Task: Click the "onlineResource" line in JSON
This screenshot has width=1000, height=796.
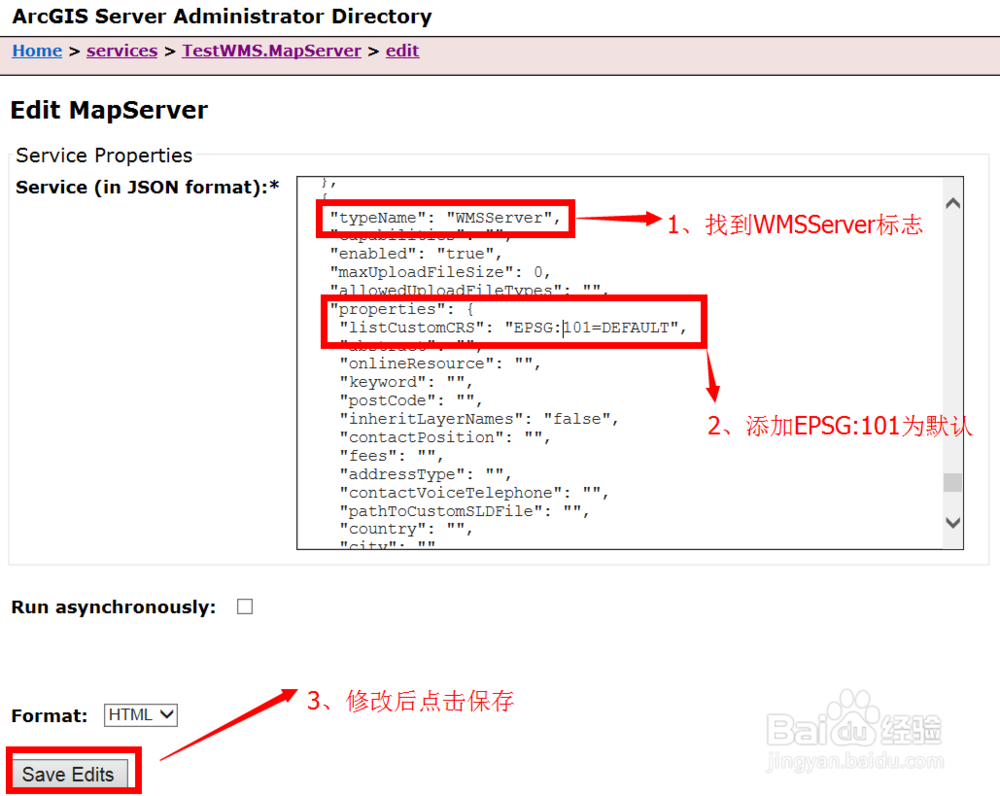Action: pos(440,364)
